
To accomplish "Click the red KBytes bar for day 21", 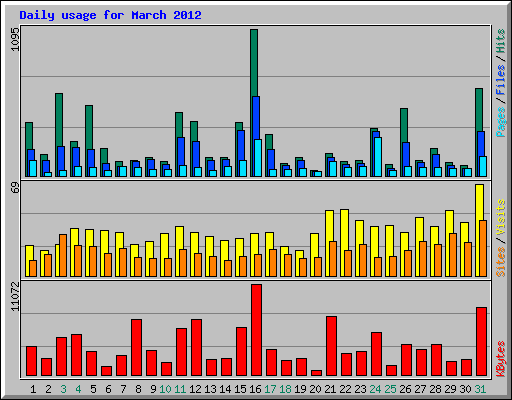I will (331, 346).
